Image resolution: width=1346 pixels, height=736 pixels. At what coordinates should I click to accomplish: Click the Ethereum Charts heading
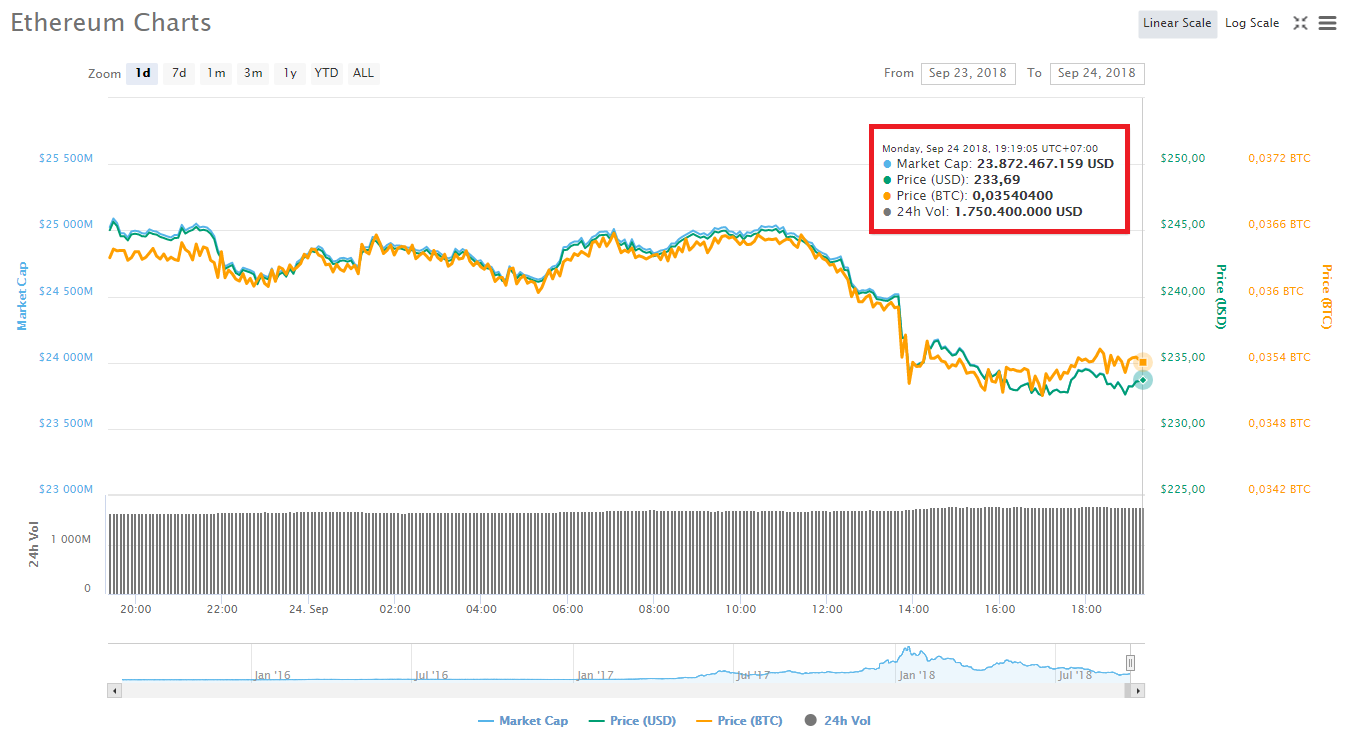(111, 22)
